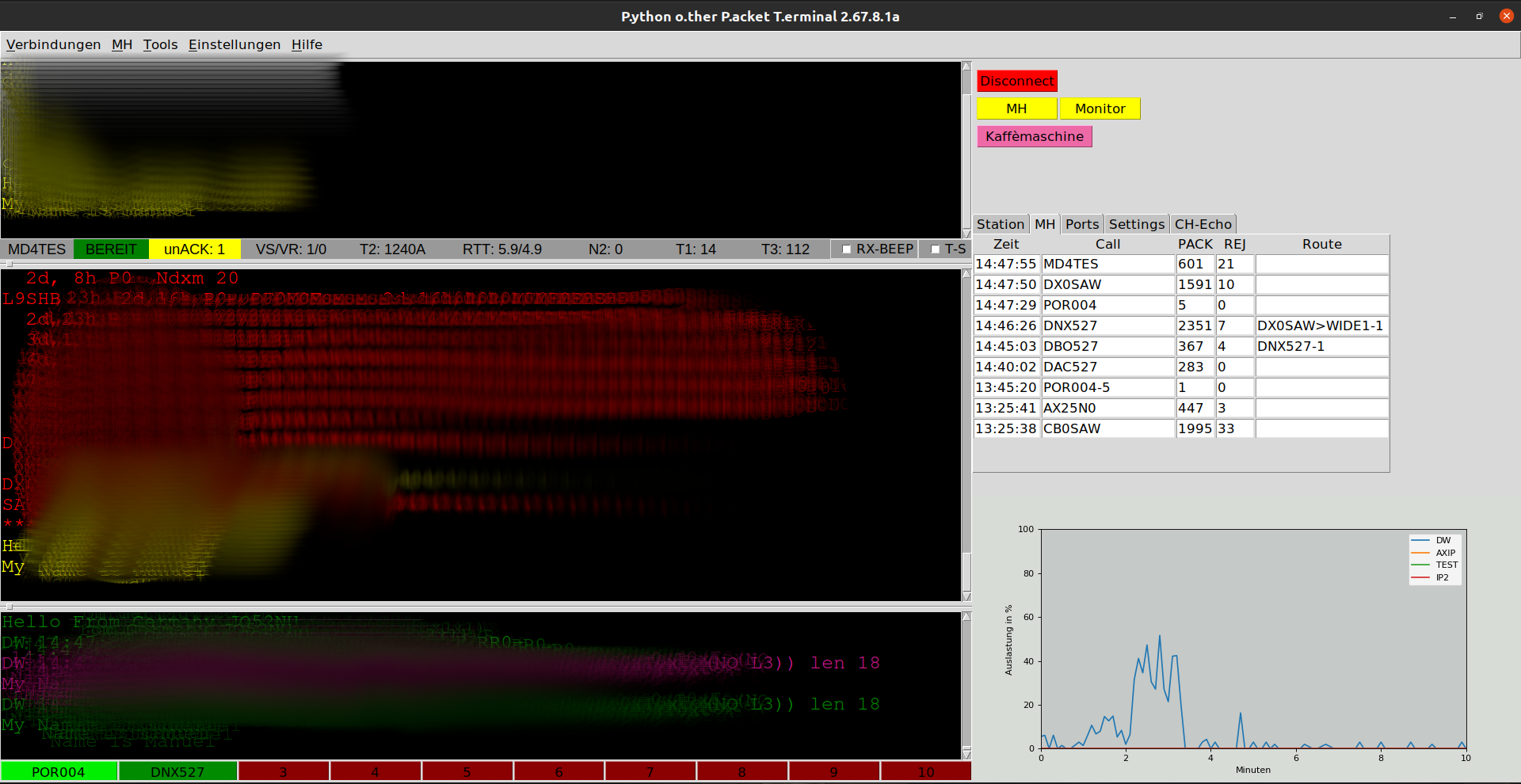Switch to the MH tab in side panel
This screenshot has height=784, width=1521.
pyautogui.click(x=1045, y=224)
